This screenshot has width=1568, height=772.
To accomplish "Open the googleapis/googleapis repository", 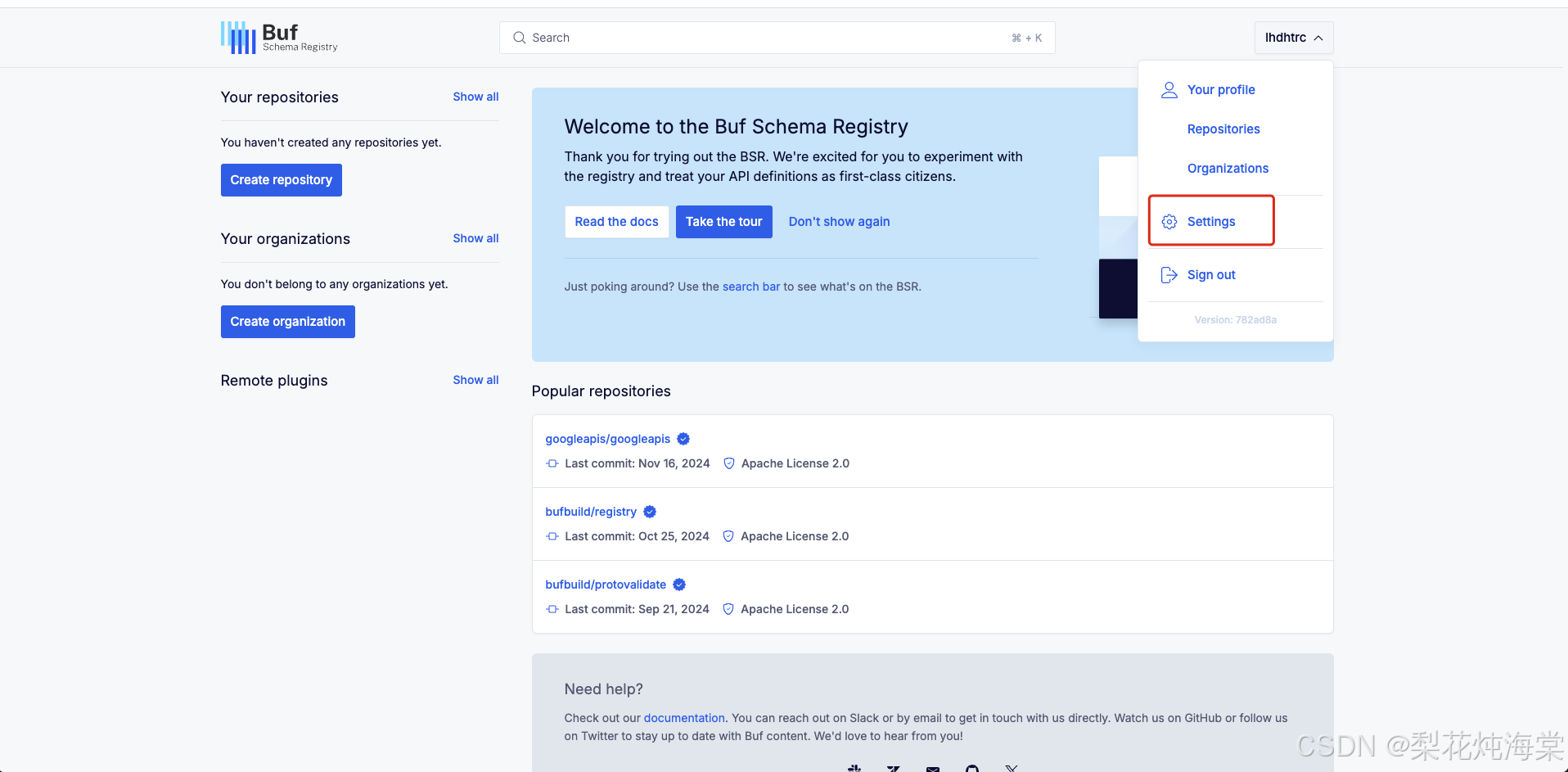I will click(x=608, y=439).
